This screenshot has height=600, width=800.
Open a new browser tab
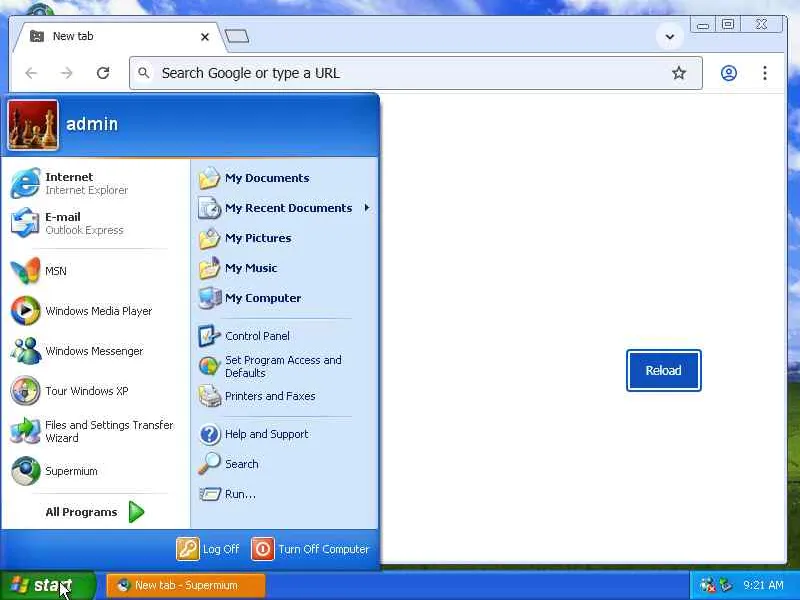(x=237, y=36)
